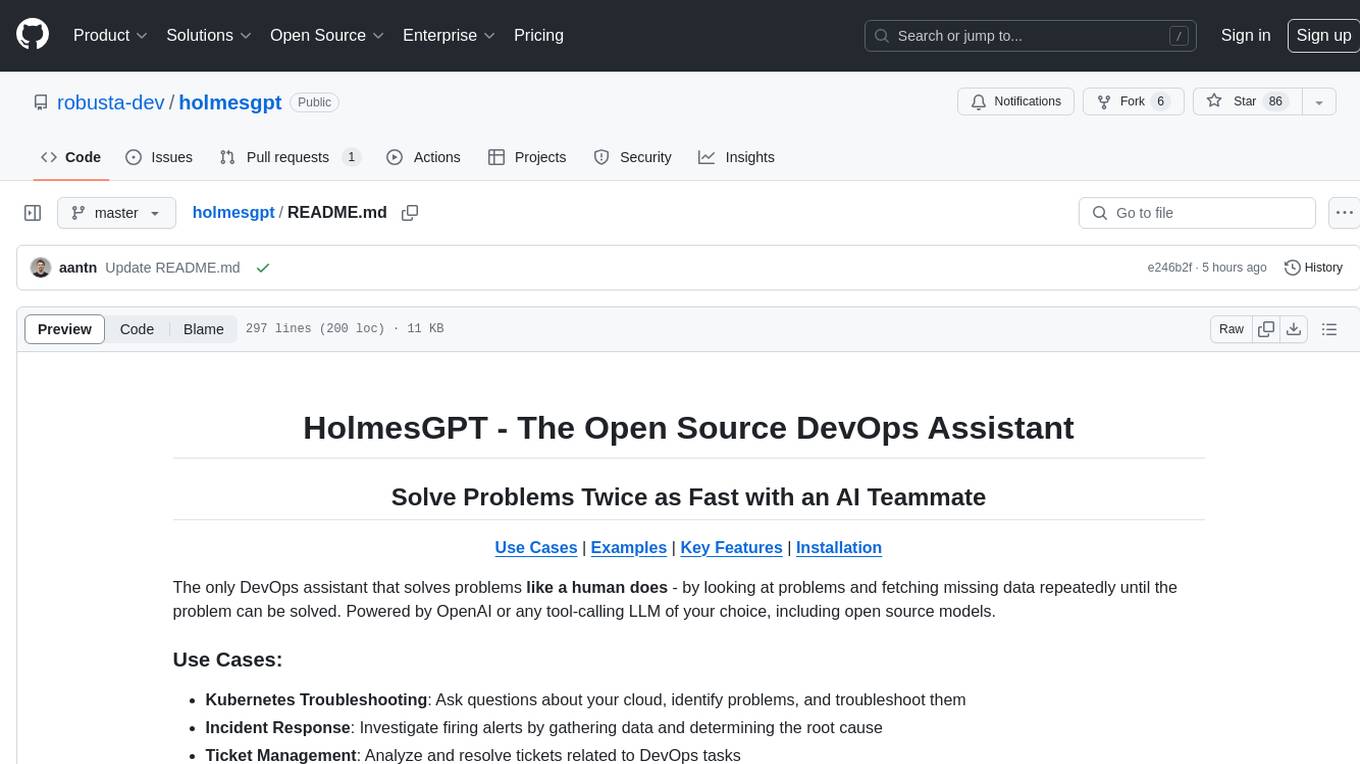Open the star lists dropdown arrow
The width and height of the screenshot is (1360, 764).
click(x=1319, y=102)
